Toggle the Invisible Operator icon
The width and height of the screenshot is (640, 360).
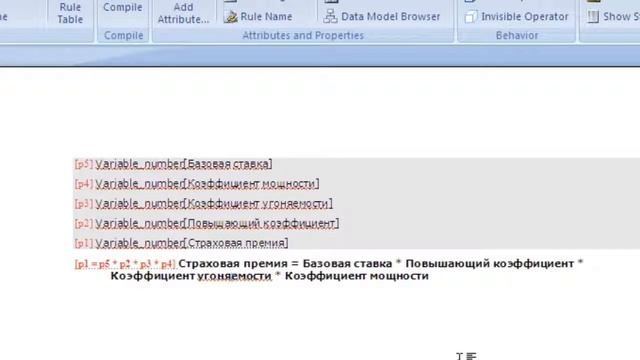pos(470,17)
